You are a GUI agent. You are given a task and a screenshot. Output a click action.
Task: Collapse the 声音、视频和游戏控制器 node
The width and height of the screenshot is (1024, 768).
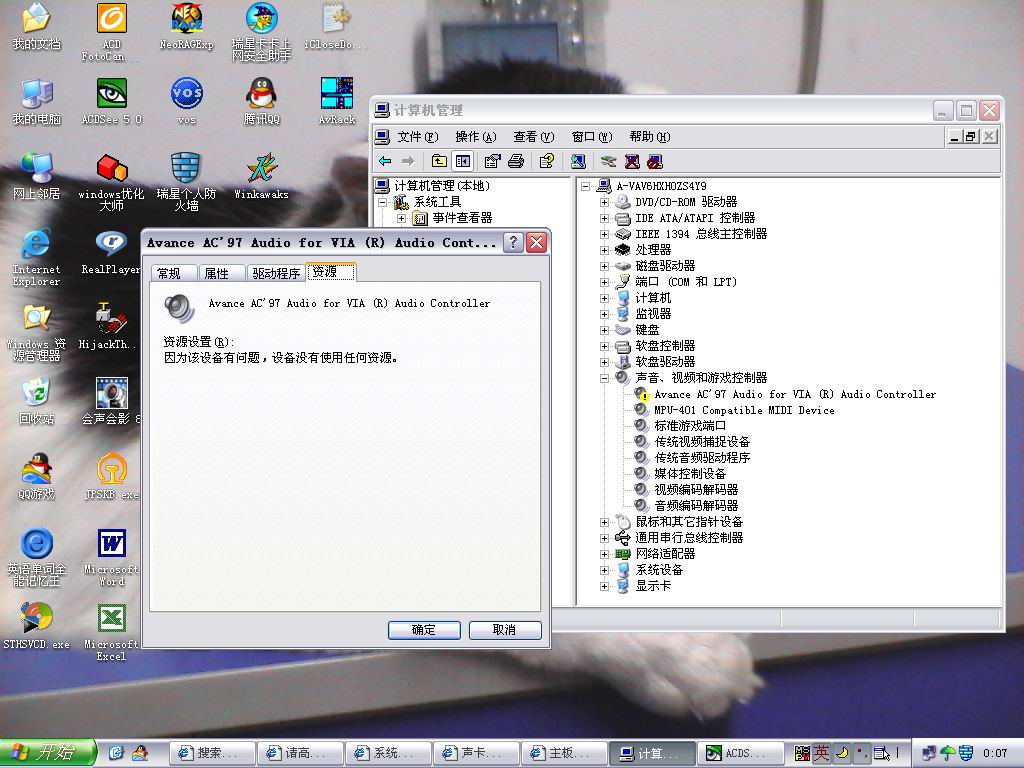tap(604, 378)
